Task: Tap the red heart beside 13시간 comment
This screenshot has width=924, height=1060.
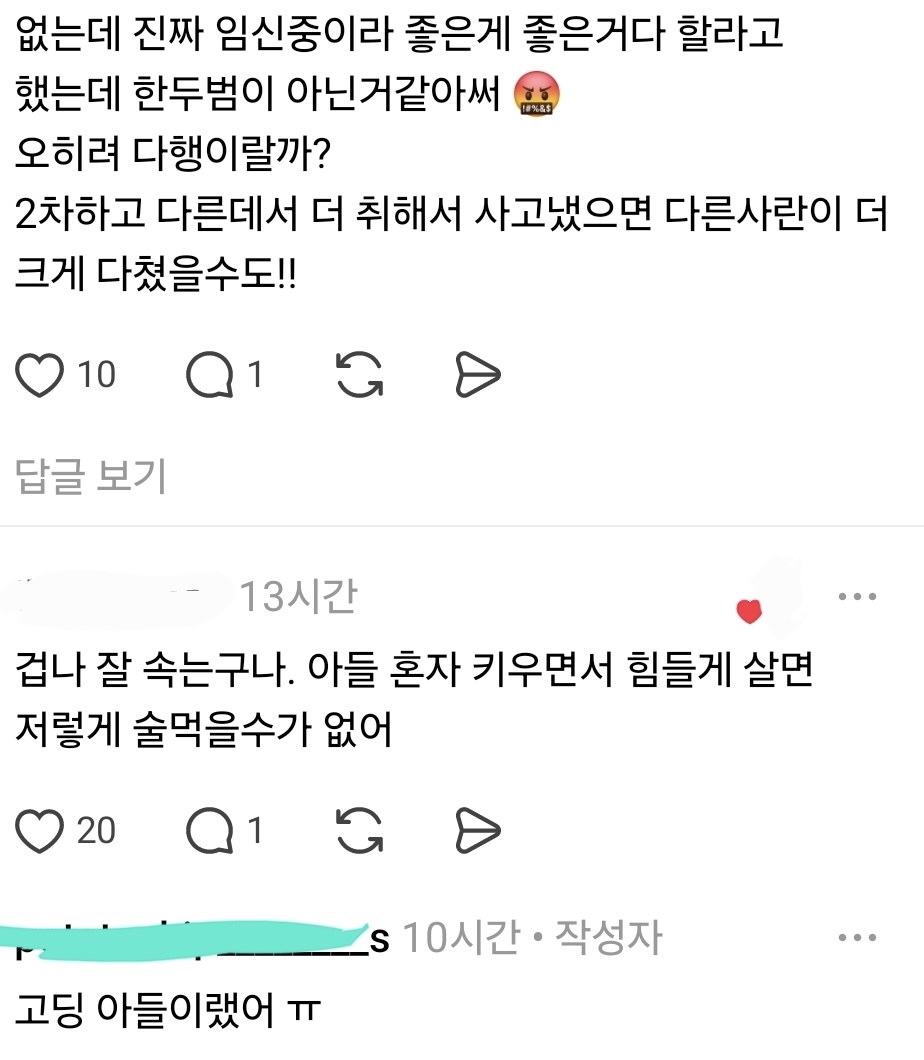Action: coord(749,611)
